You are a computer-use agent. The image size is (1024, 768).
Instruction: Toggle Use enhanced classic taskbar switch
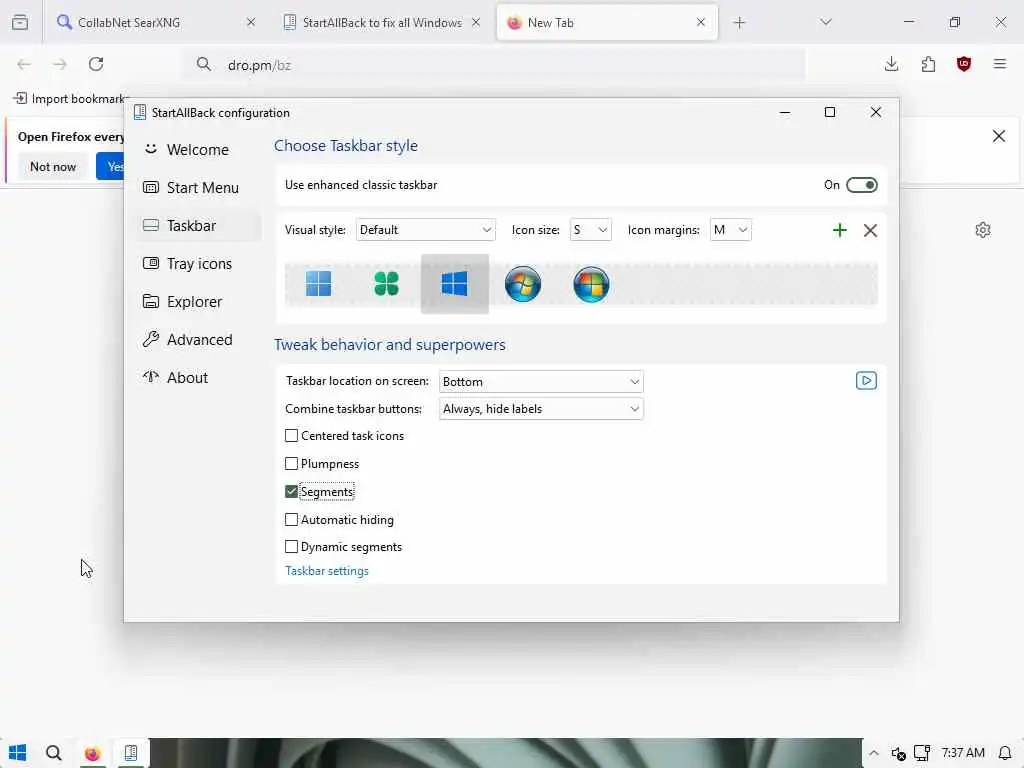pyautogui.click(x=861, y=185)
